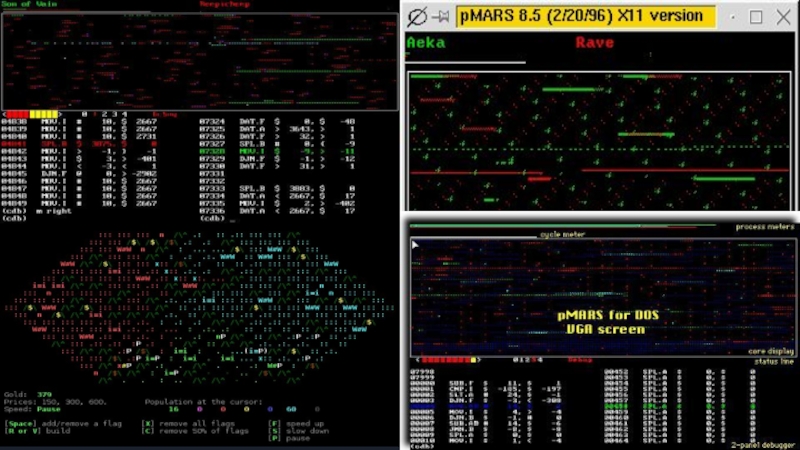Click the 'cycle meter' label in DOS window
Image resolution: width=800 pixels, height=450 pixels.
click(x=562, y=235)
